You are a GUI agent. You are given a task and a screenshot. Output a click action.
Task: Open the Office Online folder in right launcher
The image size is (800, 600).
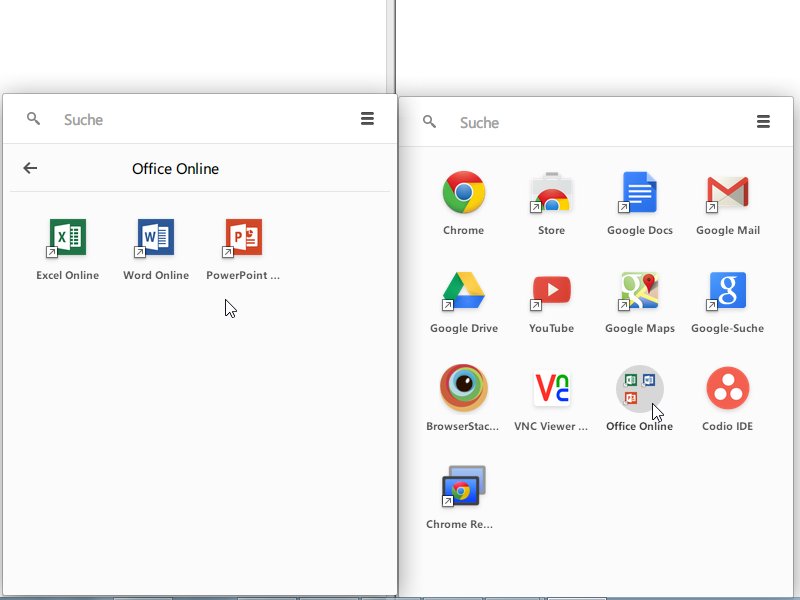pyautogui.click(x=640, y=389)
